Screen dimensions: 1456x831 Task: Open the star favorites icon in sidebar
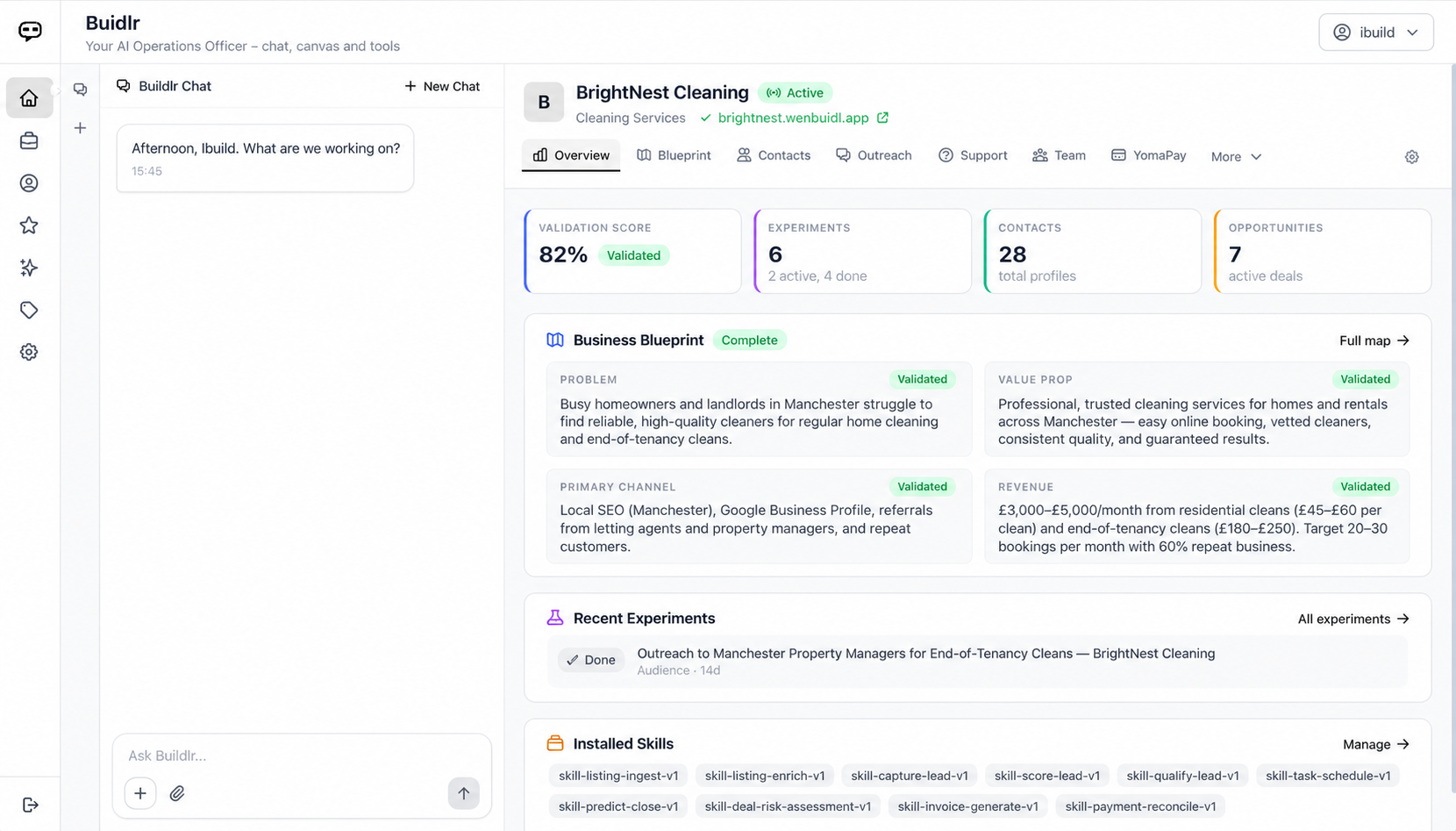pos(29,226)
